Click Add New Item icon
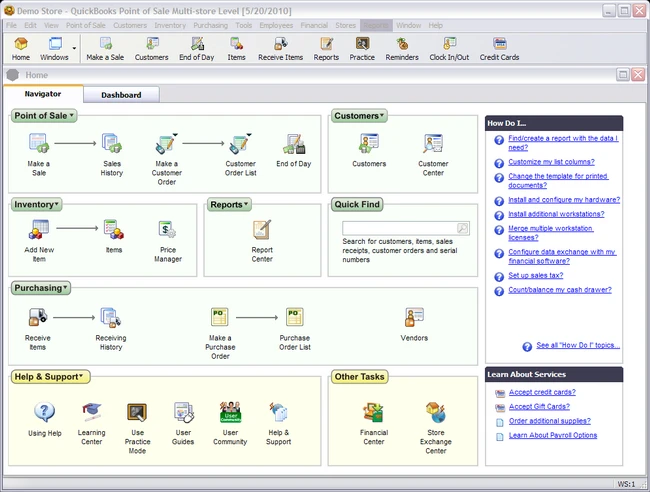This screenshot has height=492, width=650. 39,230
